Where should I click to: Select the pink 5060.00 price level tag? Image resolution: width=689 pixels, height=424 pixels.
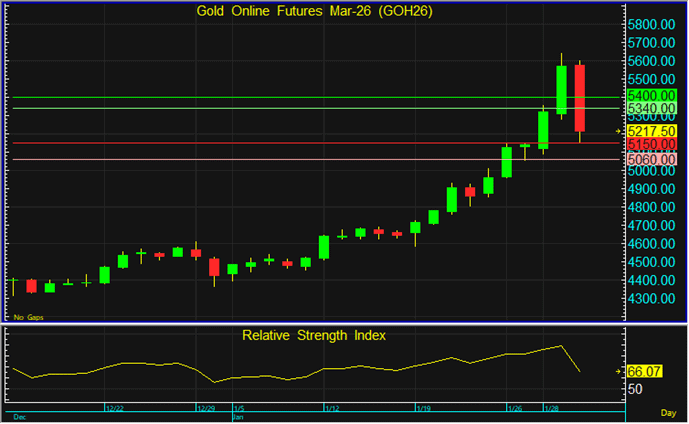coord(653,159)
